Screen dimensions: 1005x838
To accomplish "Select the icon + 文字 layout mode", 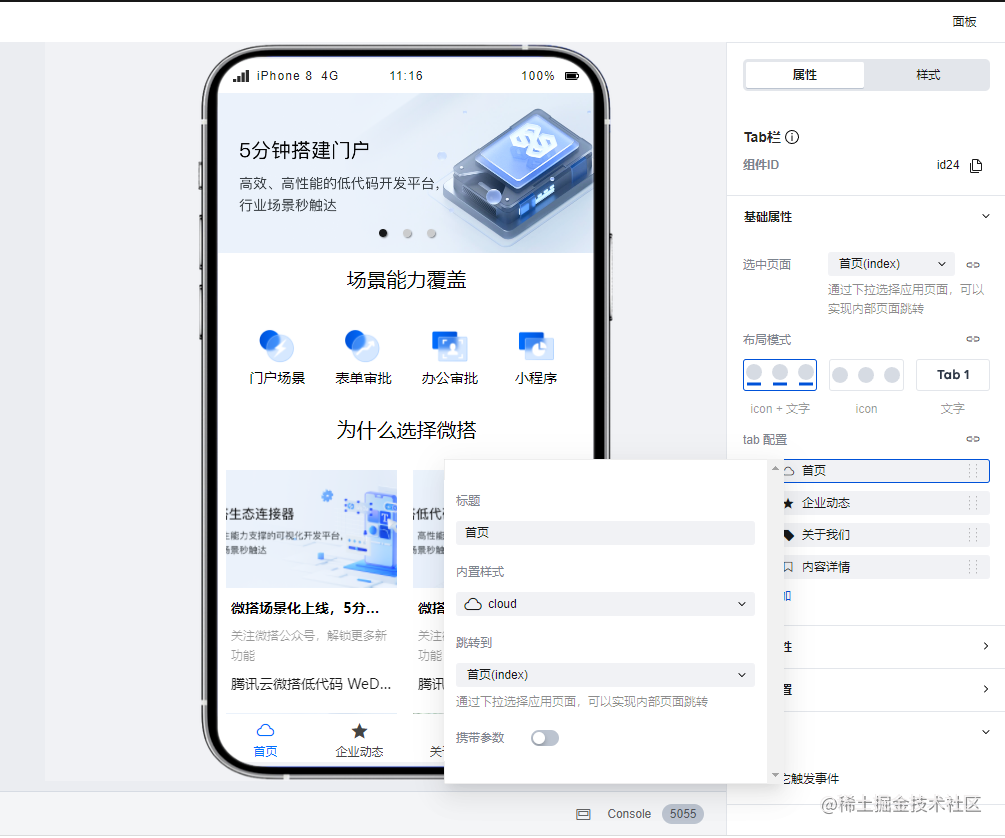I will (779, 375).
